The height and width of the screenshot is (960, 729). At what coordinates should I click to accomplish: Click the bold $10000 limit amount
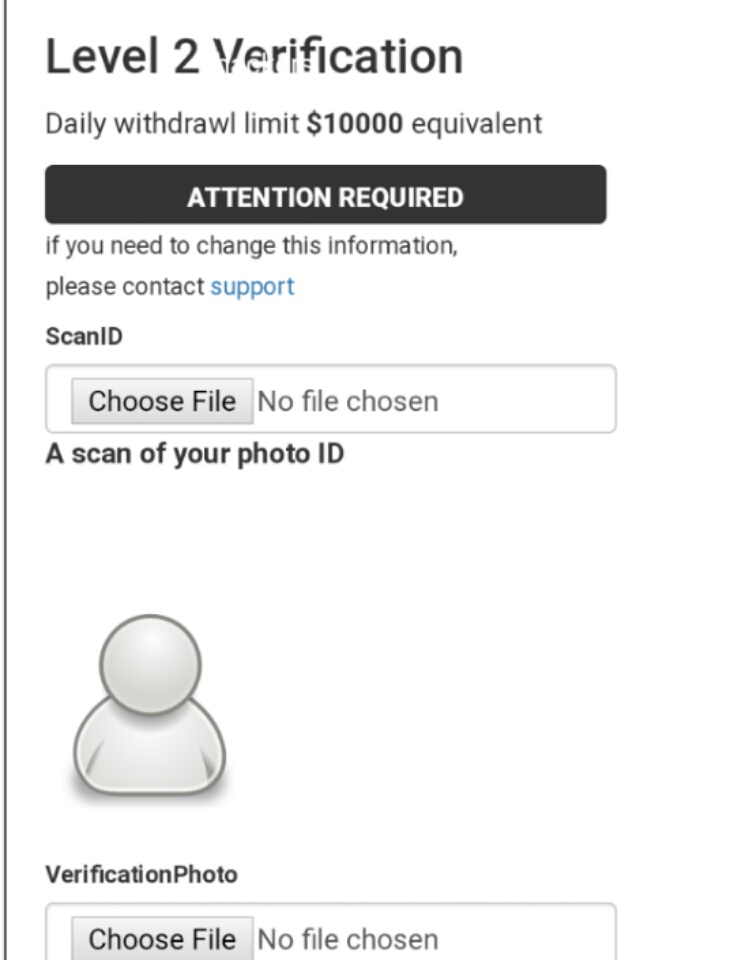coord(355,124)
